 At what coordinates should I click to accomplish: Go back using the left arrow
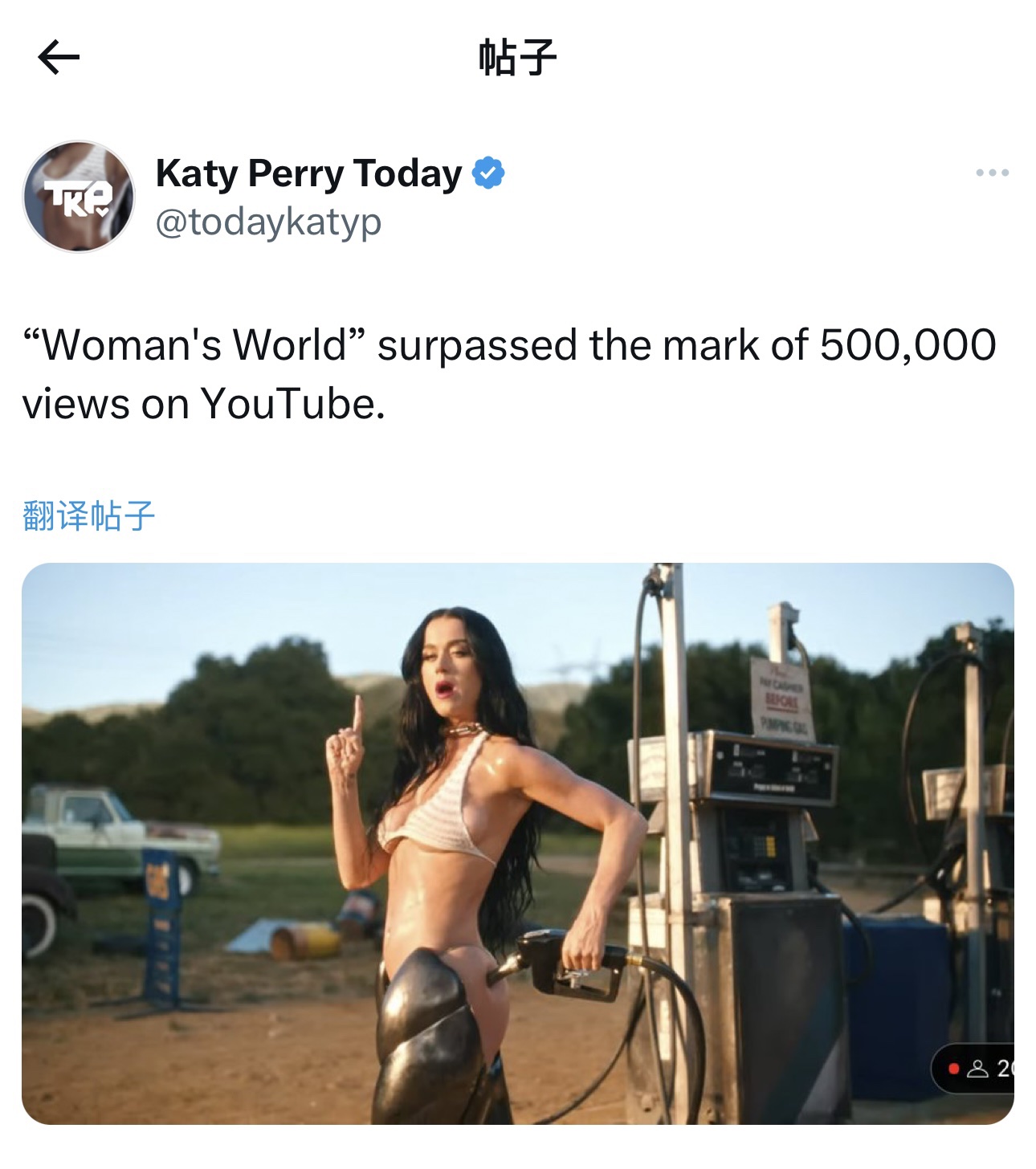coord(59,57)
